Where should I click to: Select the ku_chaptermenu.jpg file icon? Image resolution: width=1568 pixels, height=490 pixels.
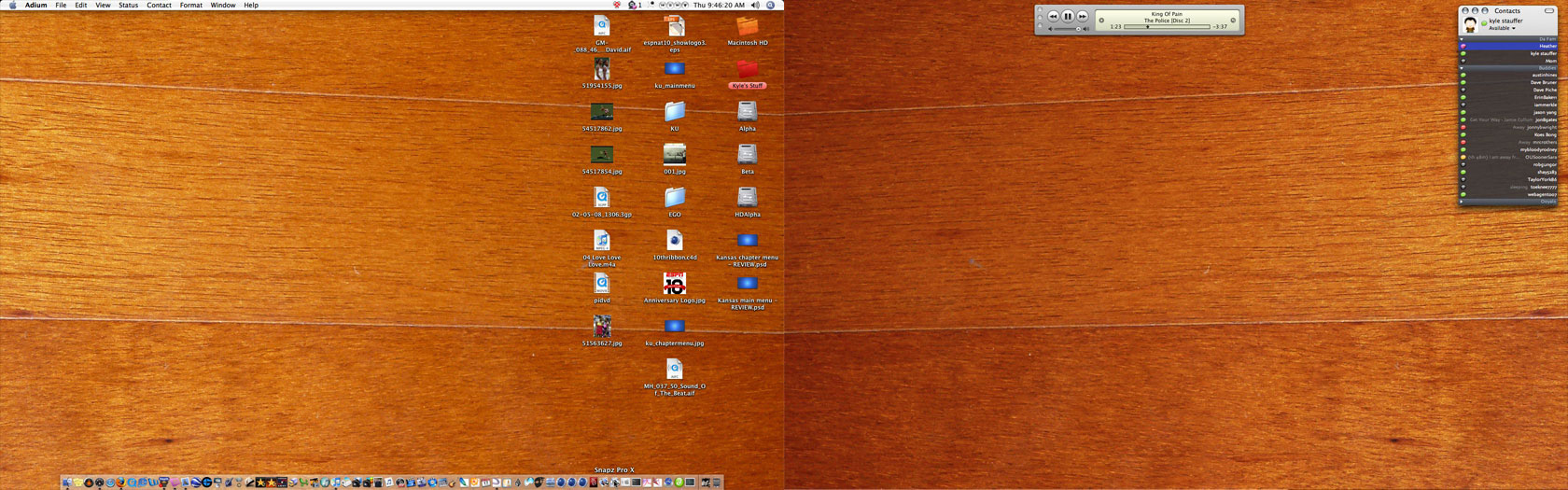[675, 327]
